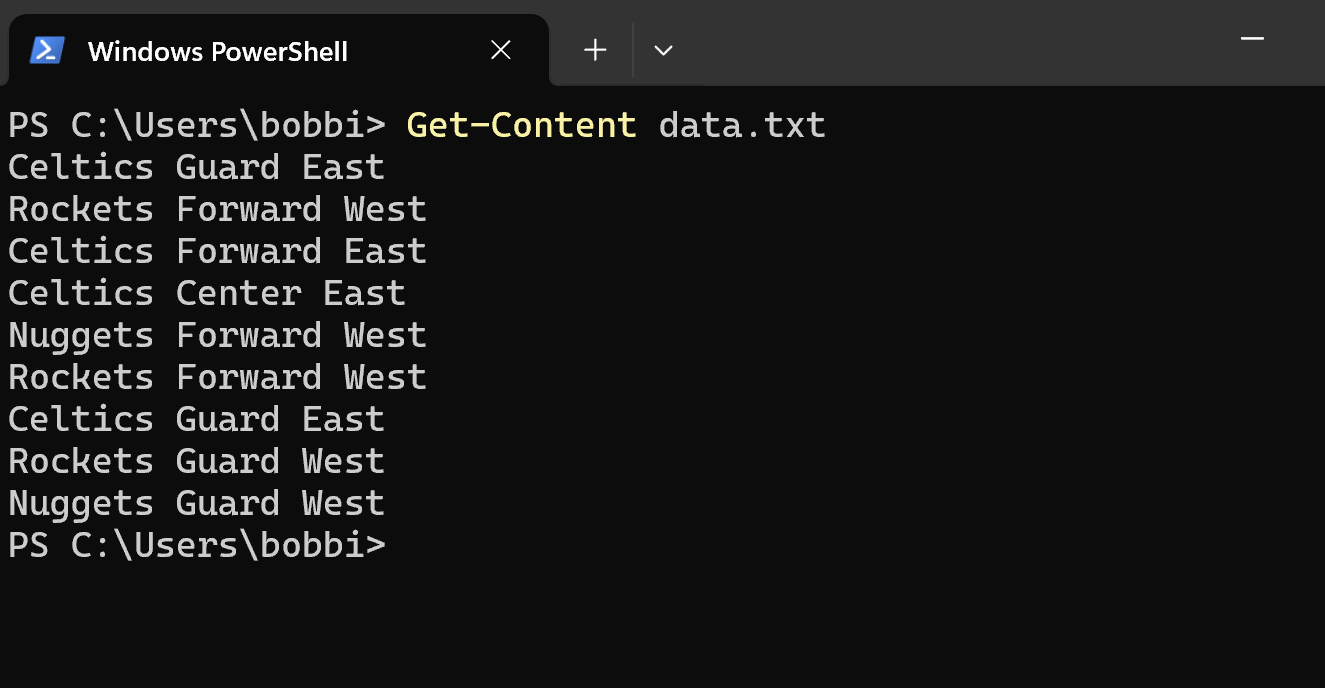Click the active PS C:\Users\bobbi prompt
Image resolution: width=1325 pixels, height=688 pixels.
coord(196,544)
